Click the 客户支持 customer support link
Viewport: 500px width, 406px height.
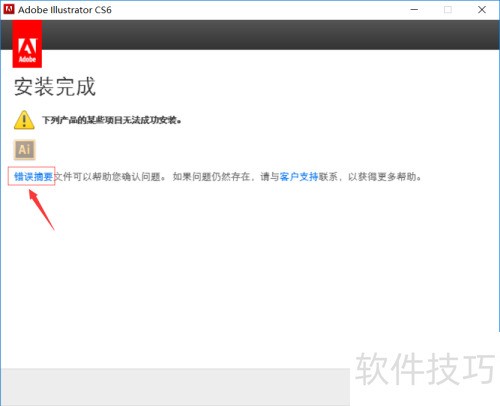click(x=299, y=177)
